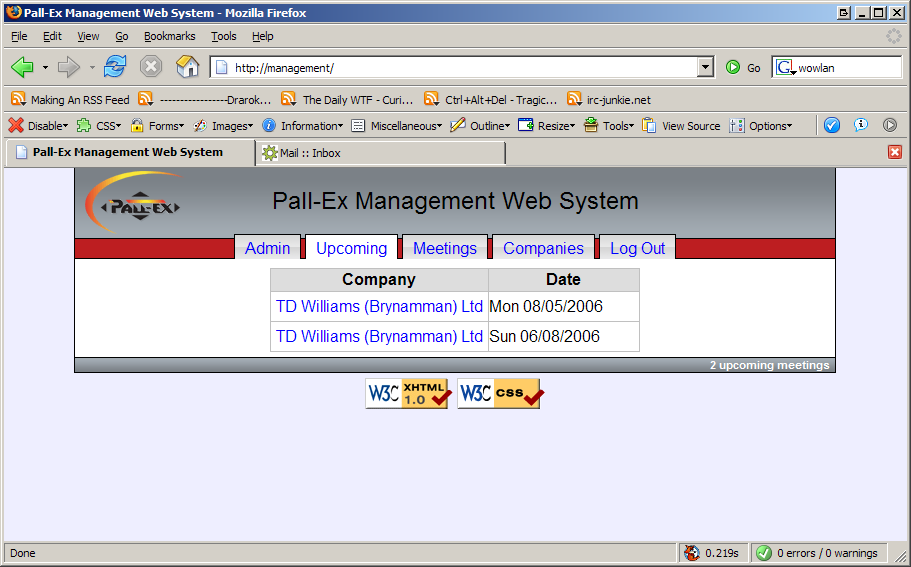Viewport: 911px width, 567px height.
Task: Click the Company column header
Action: 379,279
